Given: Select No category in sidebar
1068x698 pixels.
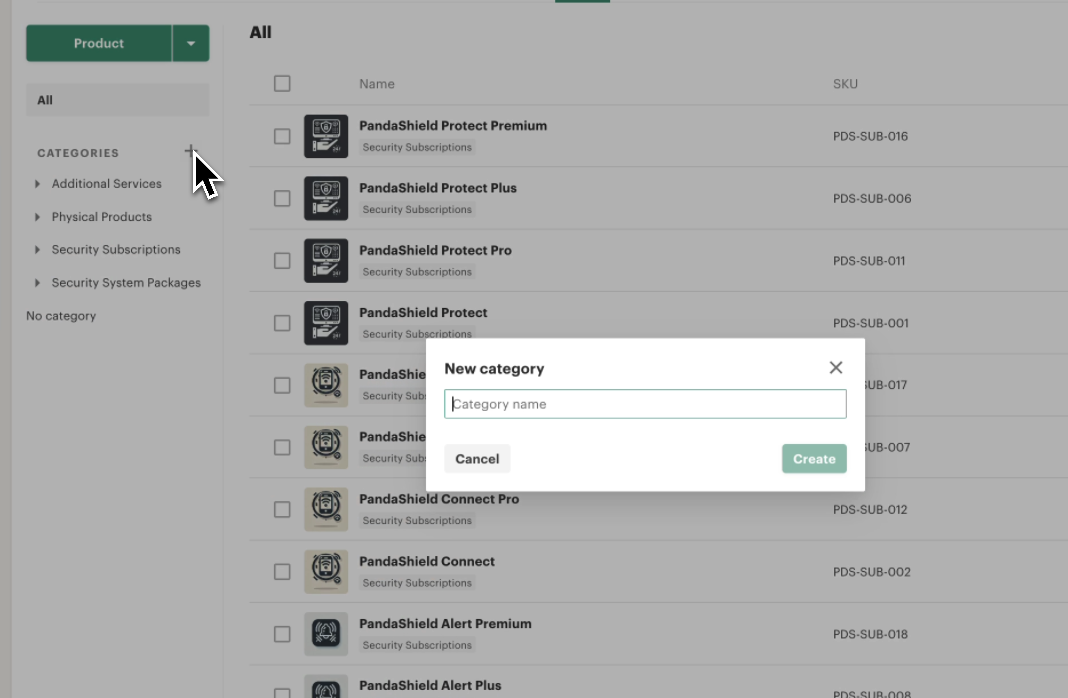Looking at the screenshot, I should [x=61, y=316].
